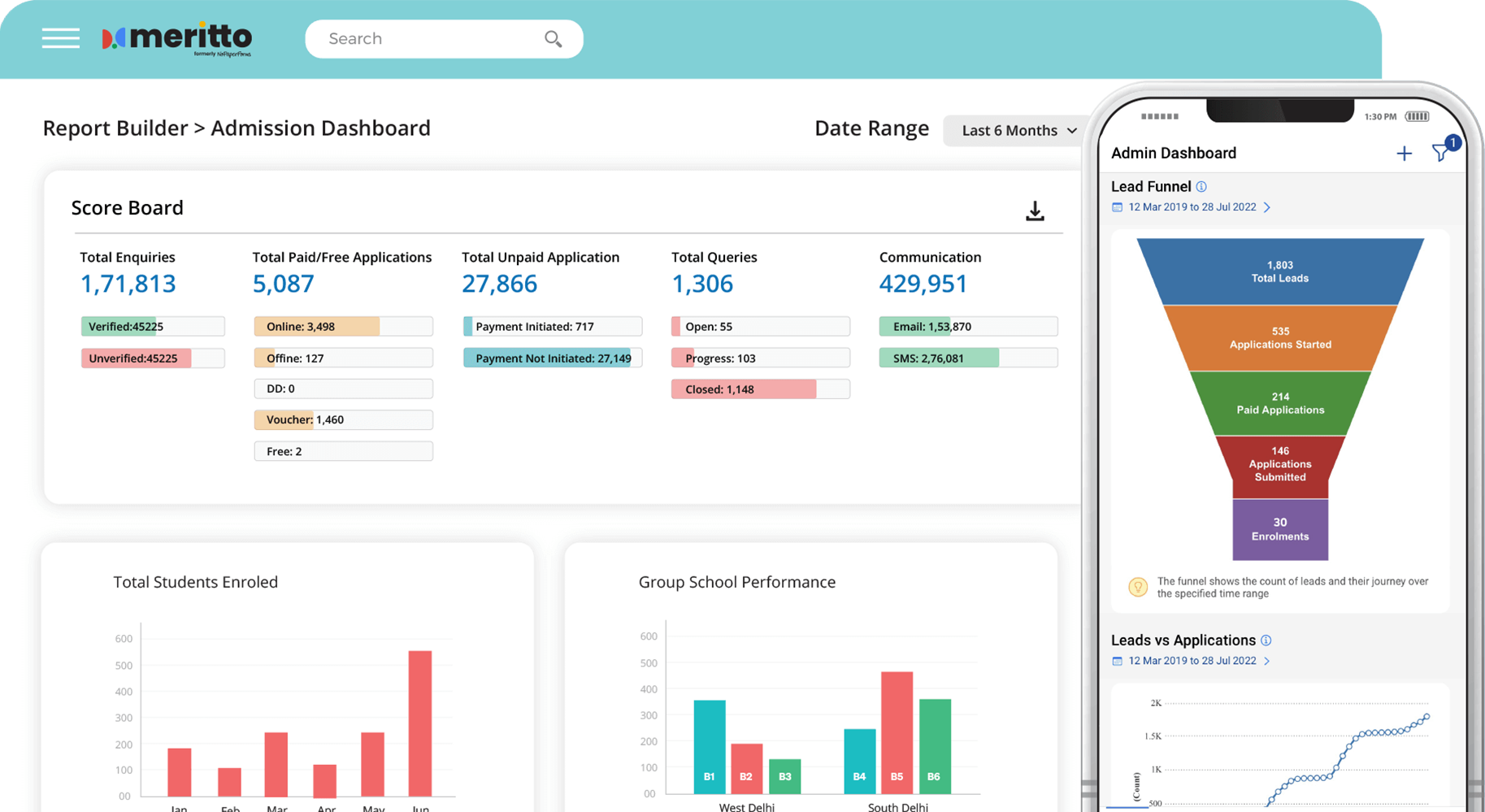Click the B1 bar in West Delhi
The width and height of the screenshot is (1485, 812).
[x=710, y=747]
